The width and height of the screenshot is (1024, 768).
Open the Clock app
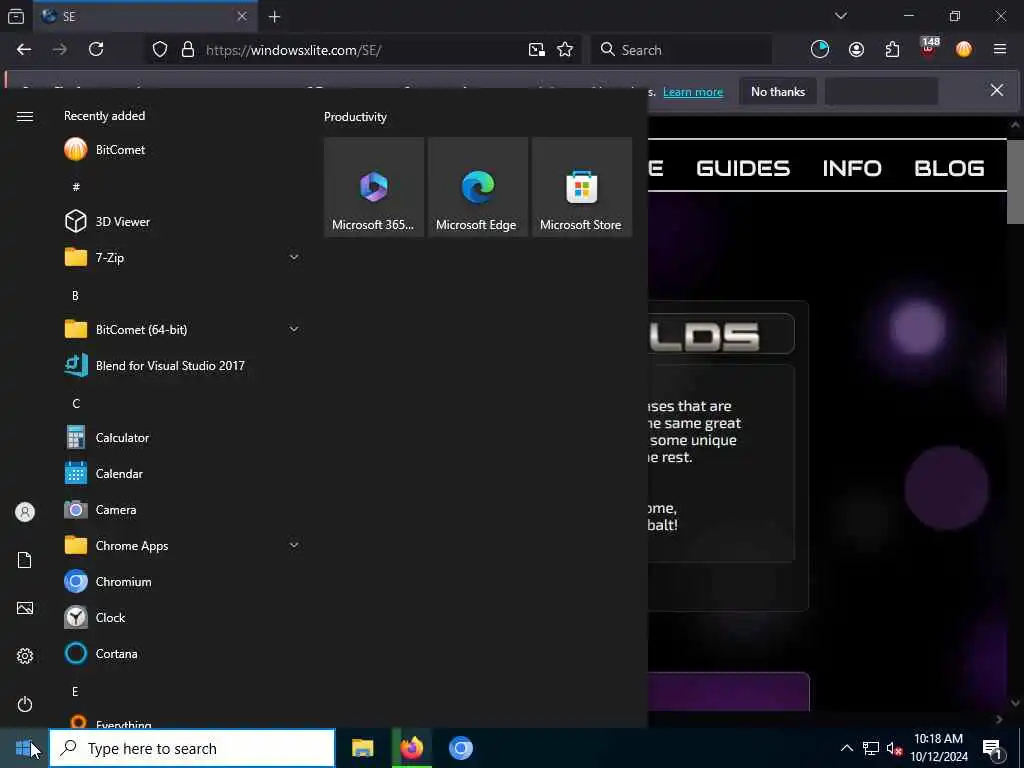click(182, 617)
